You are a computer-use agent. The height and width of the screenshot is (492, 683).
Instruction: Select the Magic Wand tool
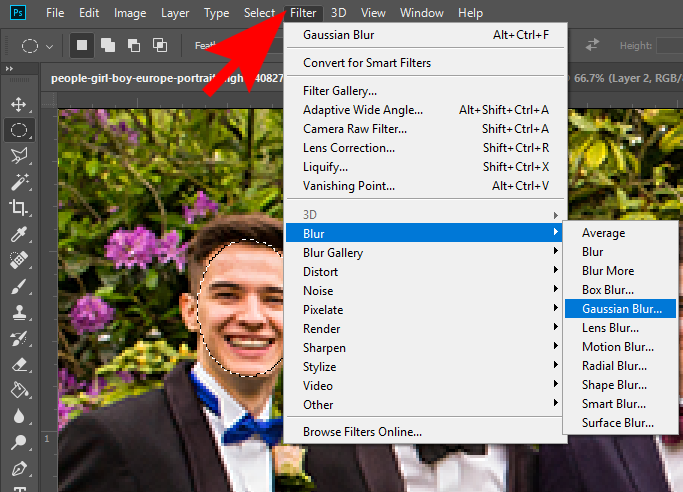(x=19, y=182)
